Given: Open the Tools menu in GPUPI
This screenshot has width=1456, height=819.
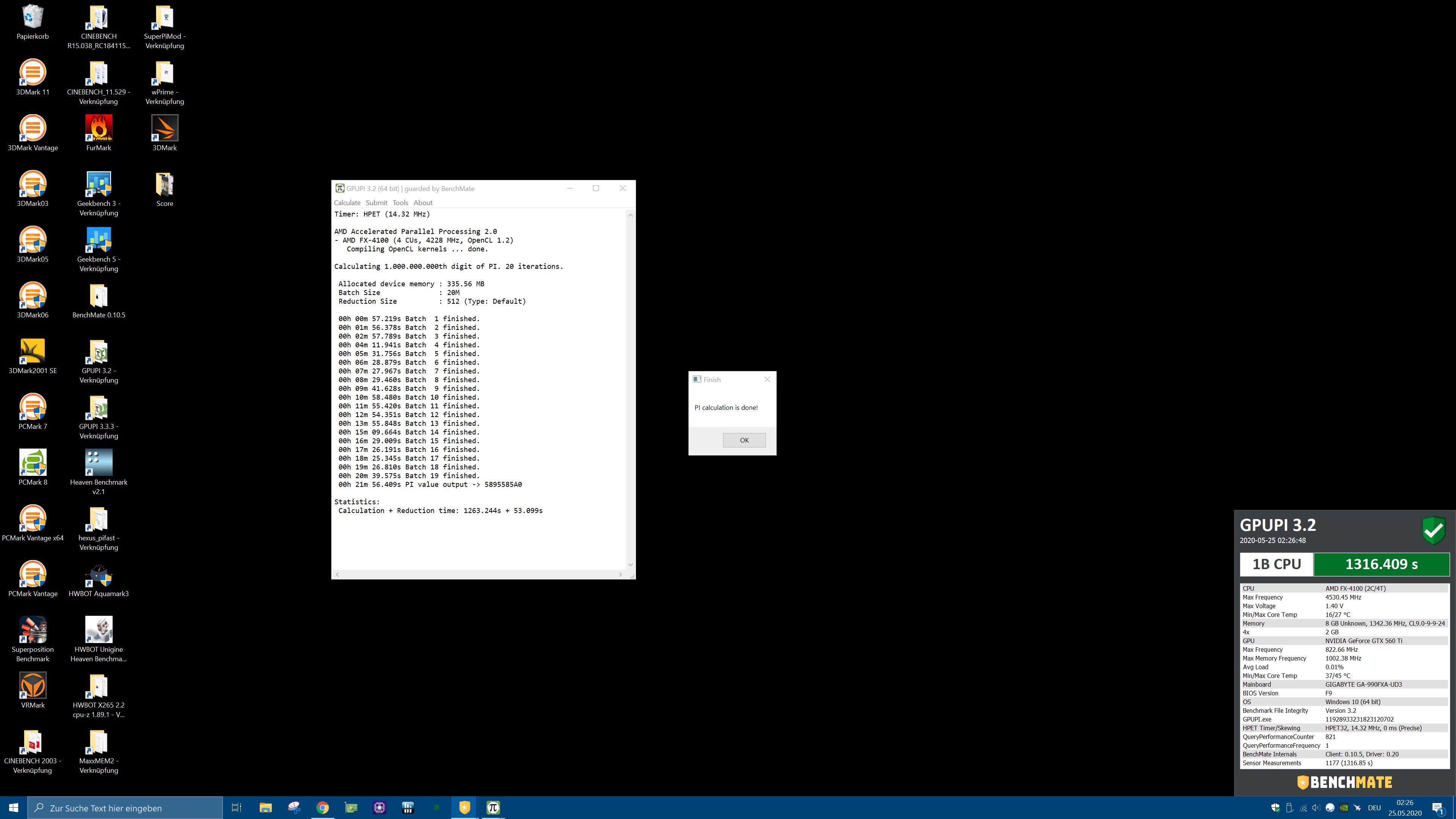Looking at the screenshot, I should pos(400,203).
